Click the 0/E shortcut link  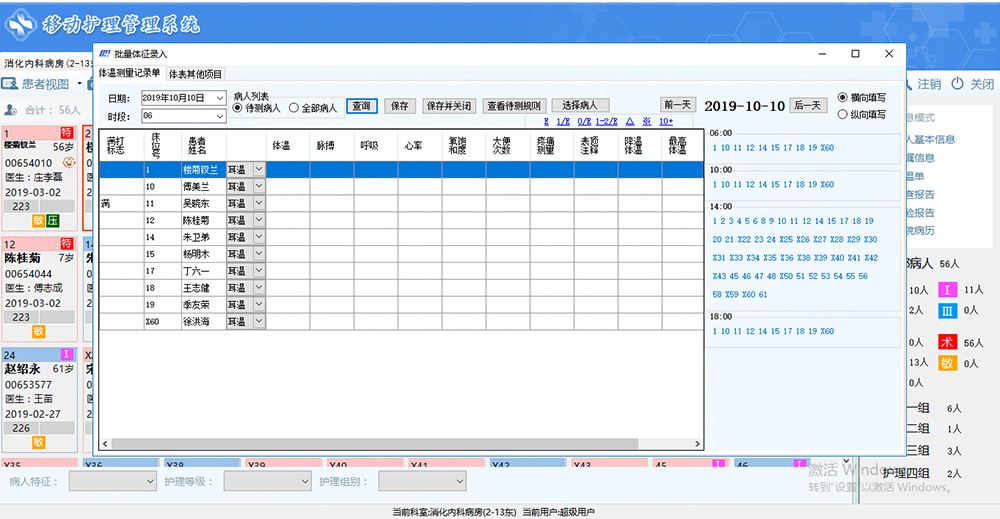584,121
